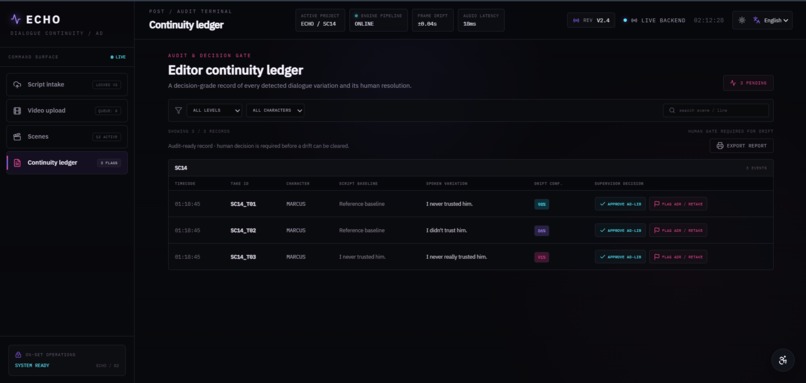806x383 pixels.
Task: Click the flag icon on SC14_T01 row
Action: [656, 204]
